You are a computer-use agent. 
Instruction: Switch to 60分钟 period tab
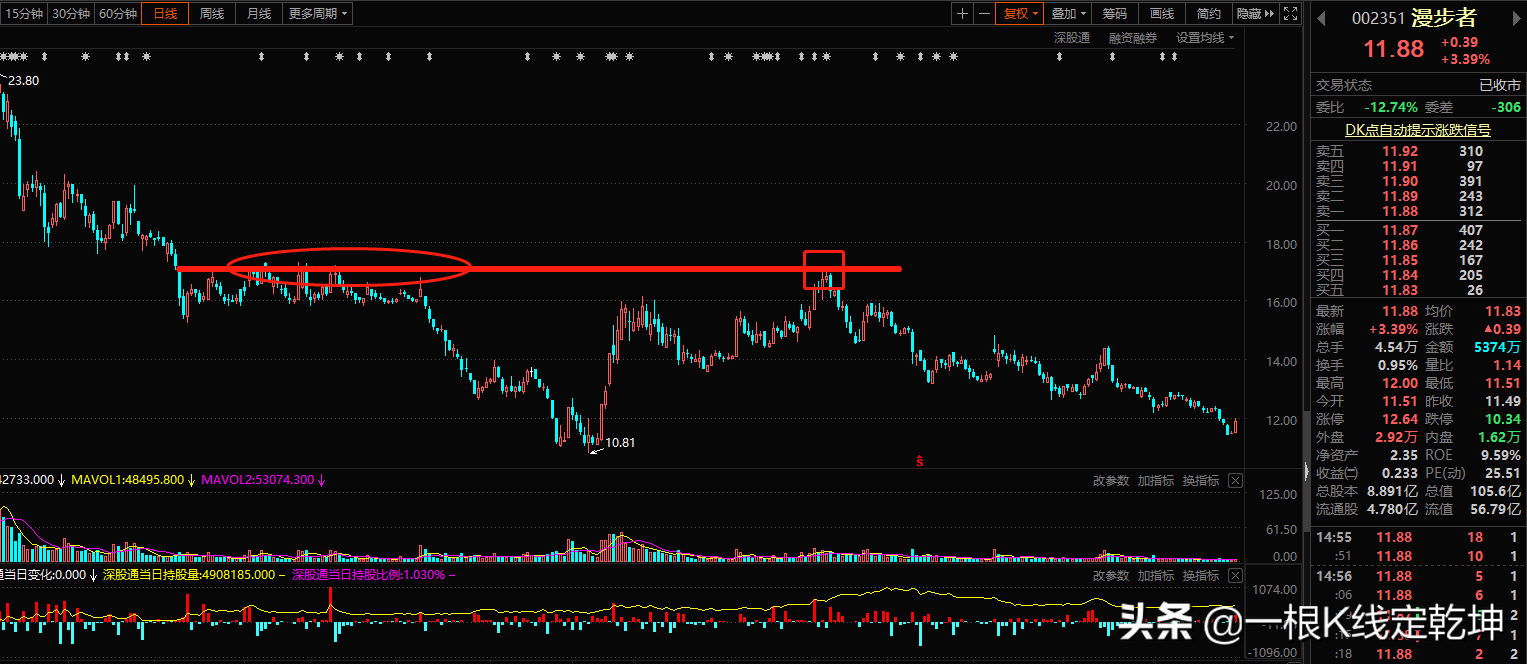pyautogui.click(x=118, y=13)
